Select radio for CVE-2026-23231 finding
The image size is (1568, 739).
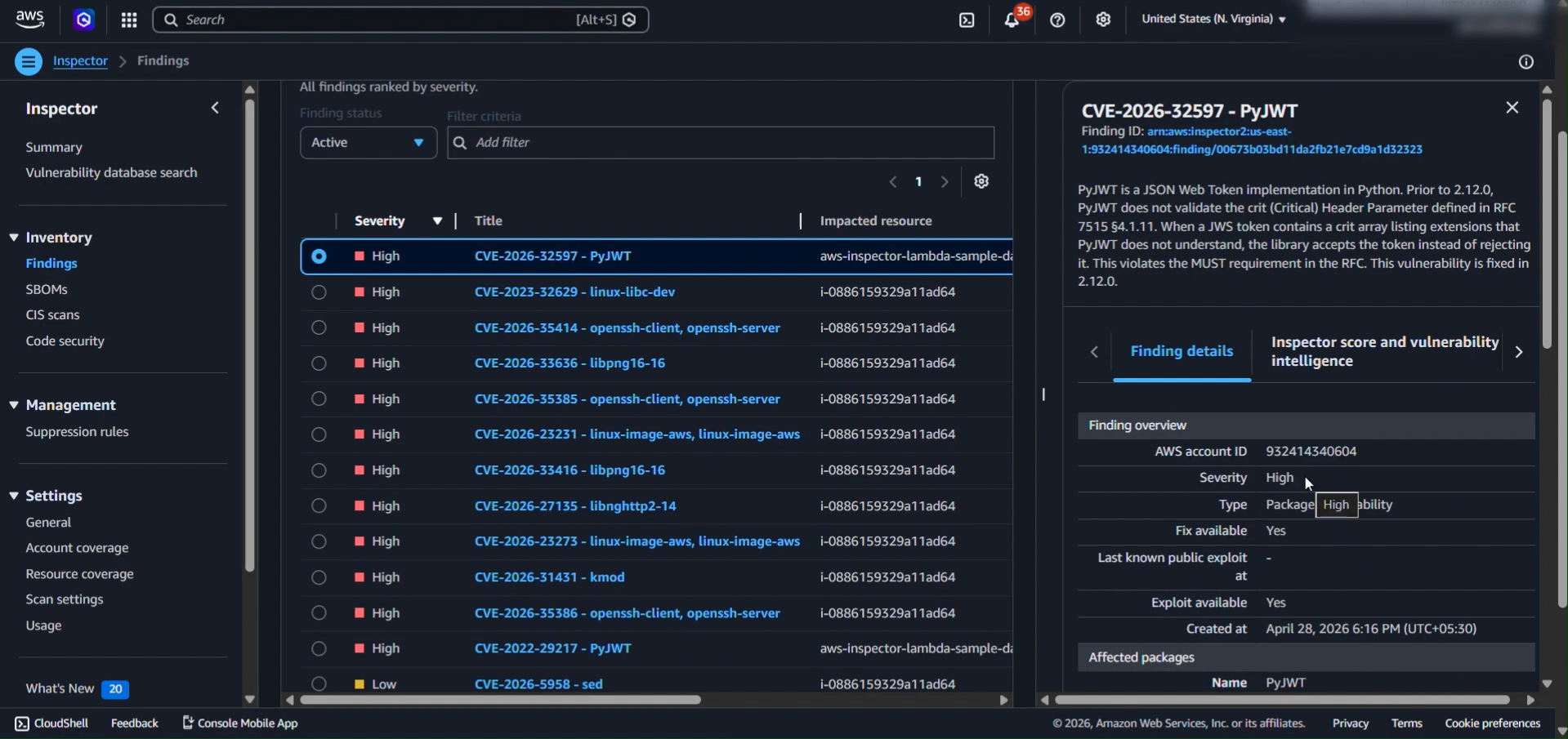(x=319, y=434)
